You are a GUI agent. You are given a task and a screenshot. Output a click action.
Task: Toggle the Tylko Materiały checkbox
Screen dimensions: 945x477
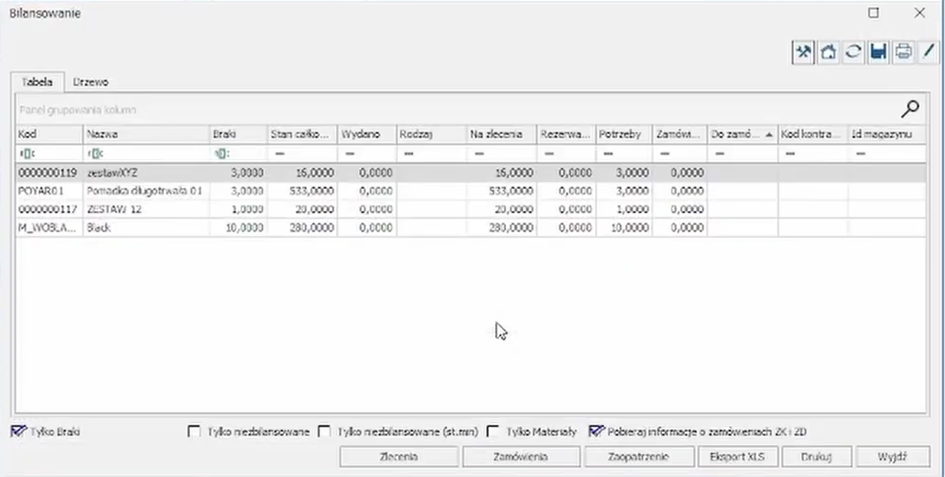(x=493, y=432)
